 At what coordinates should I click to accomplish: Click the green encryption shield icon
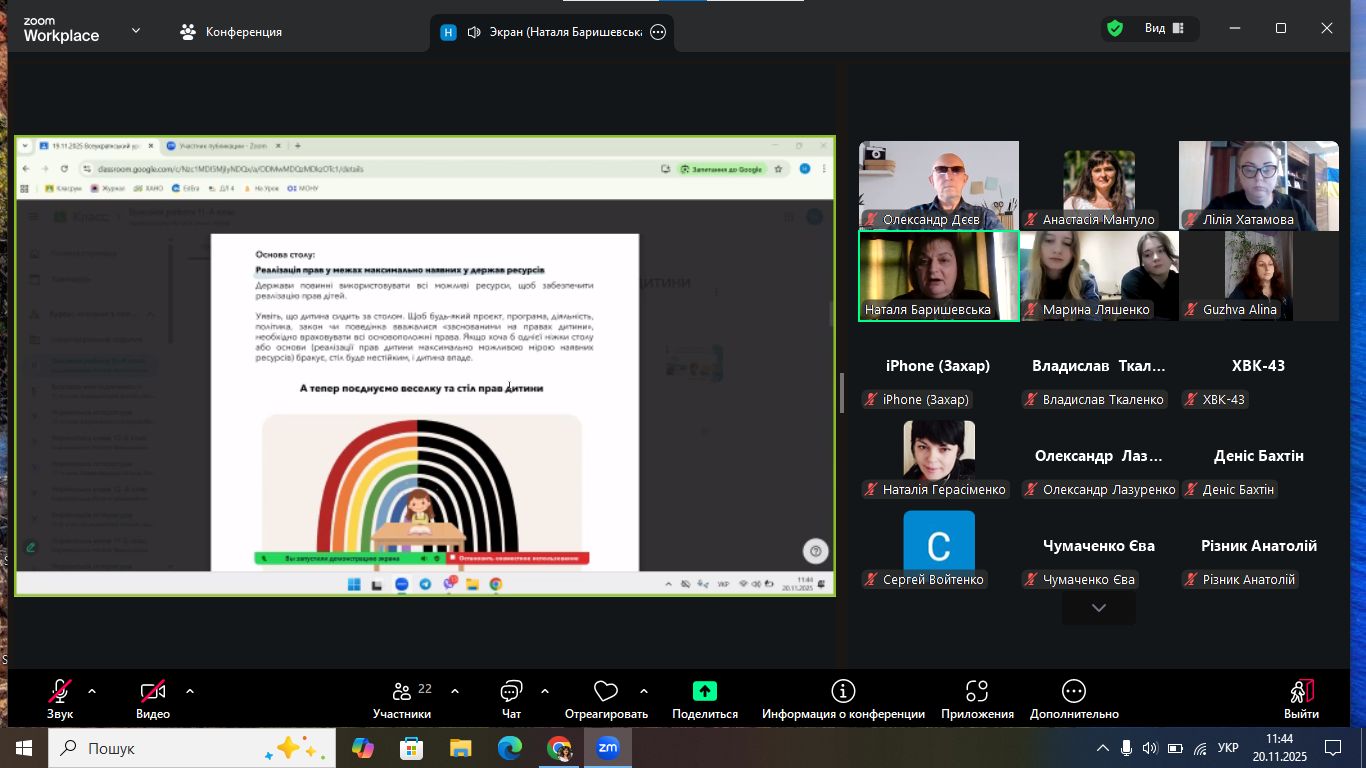[1114, 29]
